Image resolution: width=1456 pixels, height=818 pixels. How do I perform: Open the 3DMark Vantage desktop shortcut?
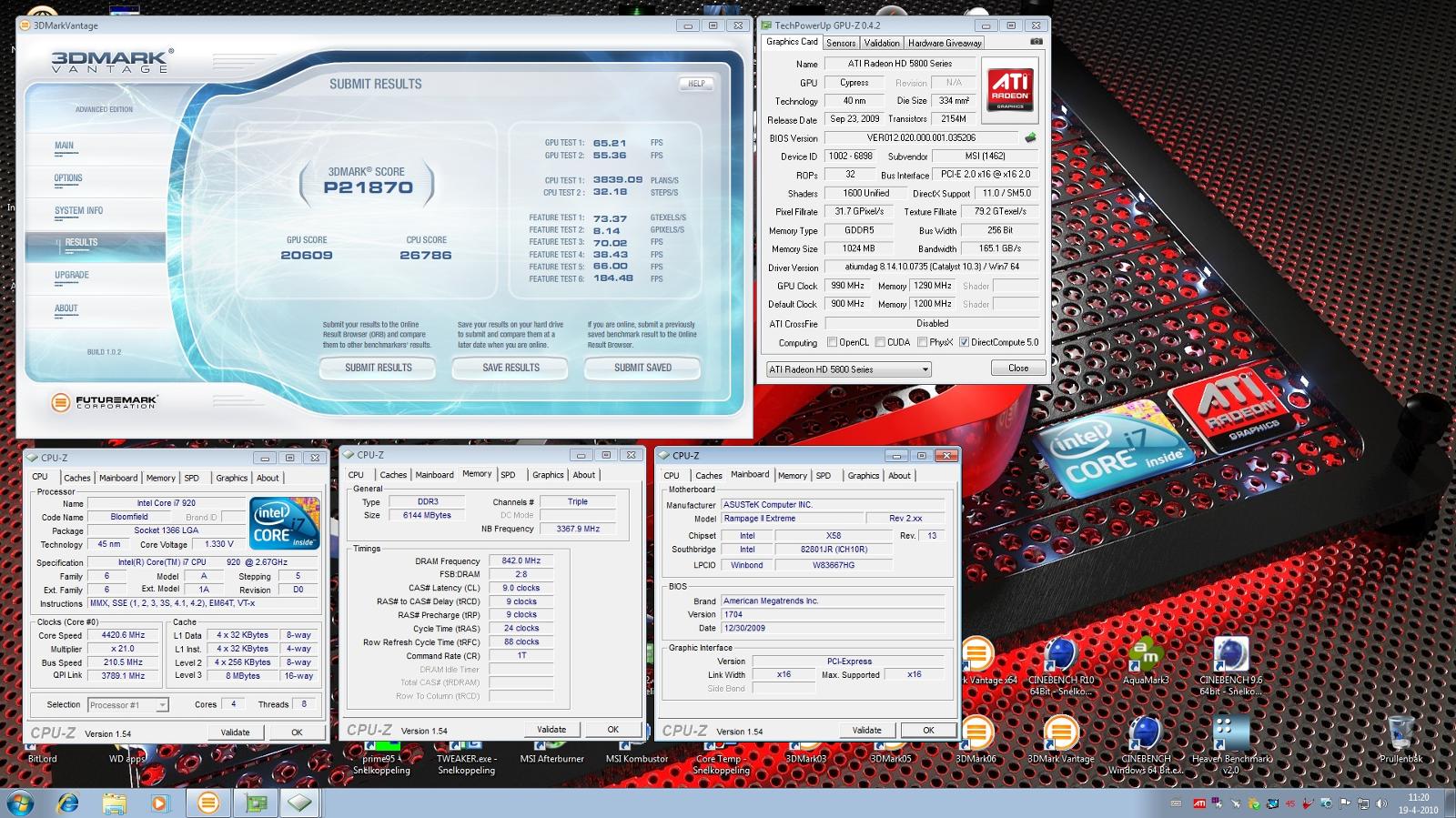point(1061,740)
